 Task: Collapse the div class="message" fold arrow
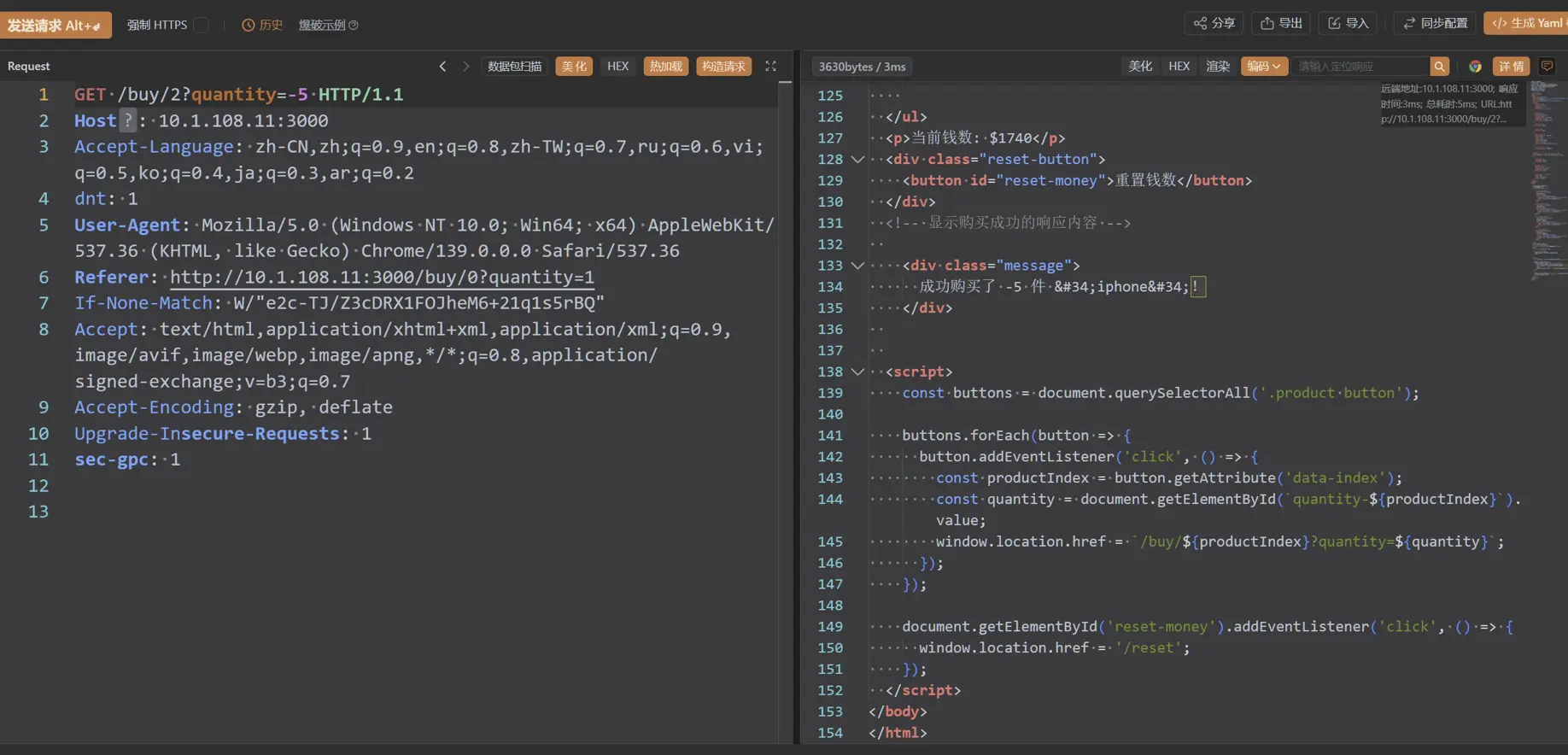coord(857,266)
